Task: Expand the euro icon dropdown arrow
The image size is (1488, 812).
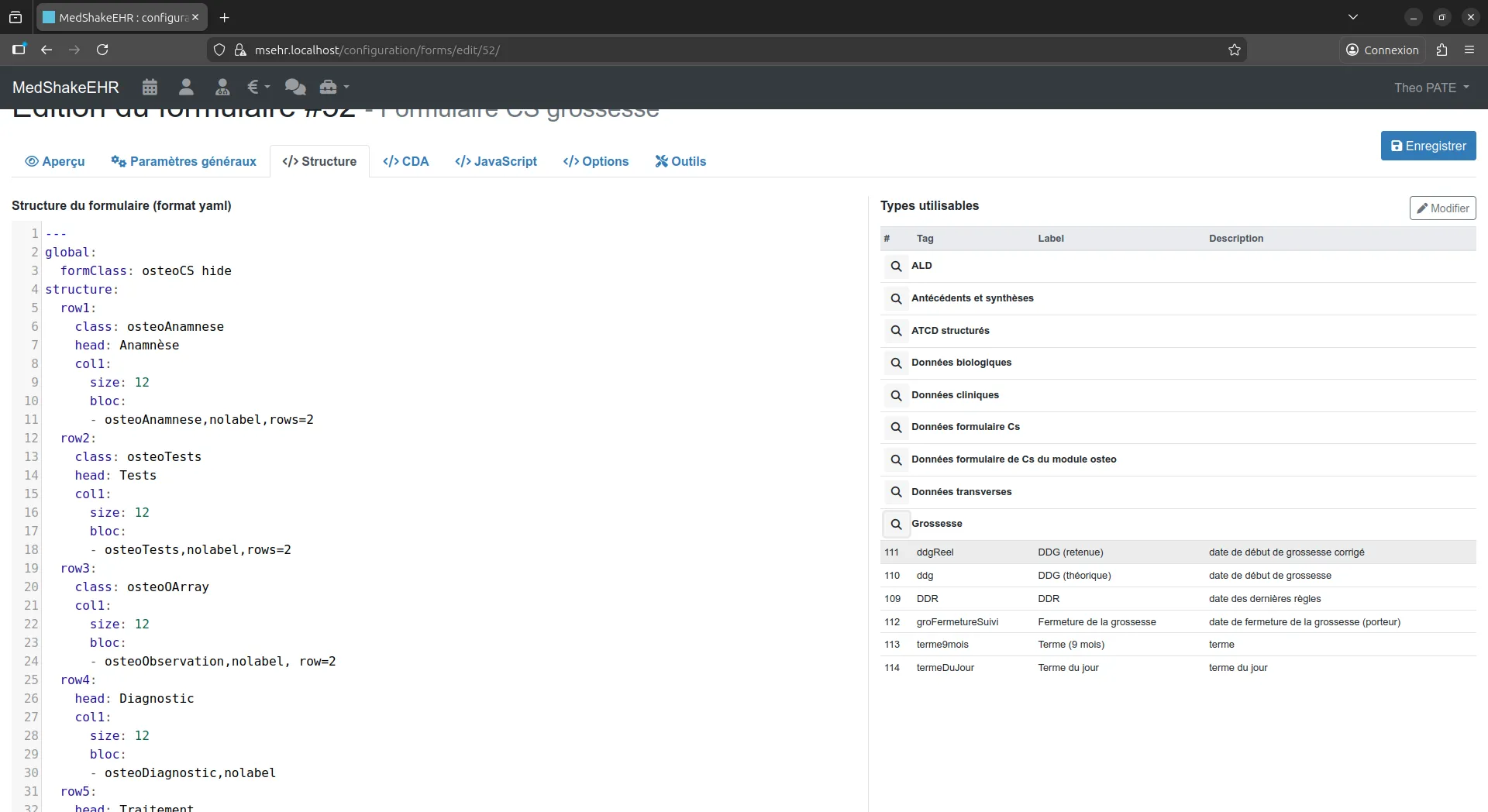Action: pyautogui.click(x=267, y=88)
